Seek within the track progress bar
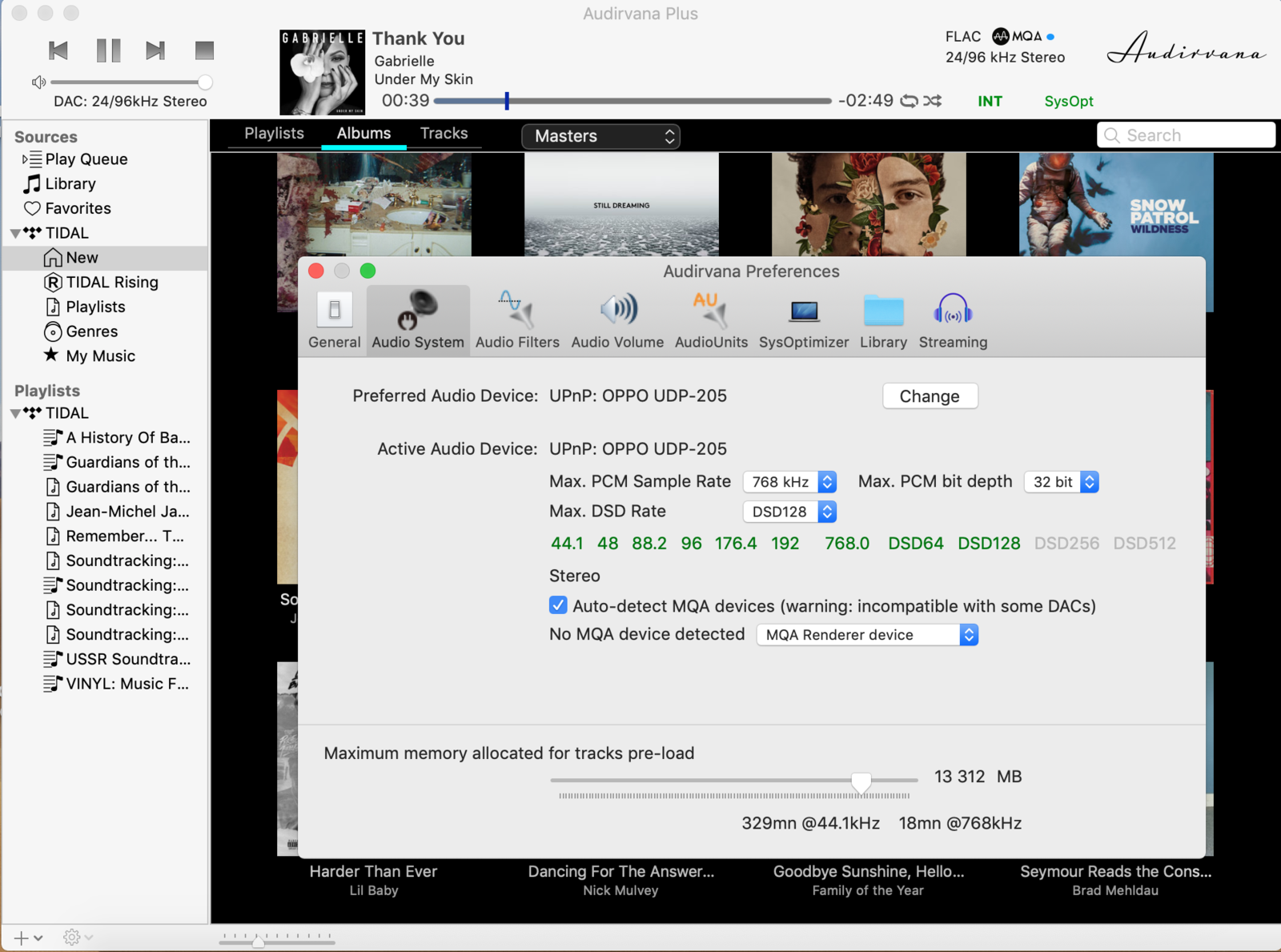The image size is (1281, 952). coord(632,101)
